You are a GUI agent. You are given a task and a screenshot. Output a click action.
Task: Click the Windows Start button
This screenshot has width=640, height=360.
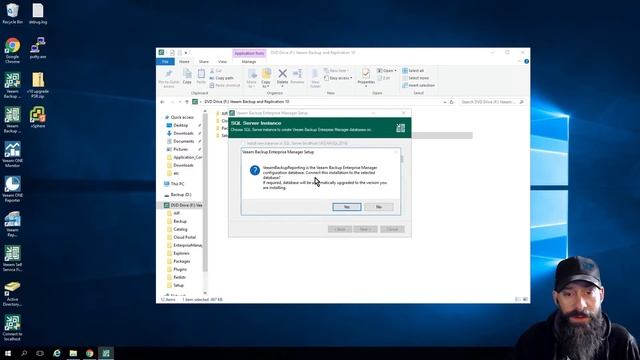click(x=7, y=353)
